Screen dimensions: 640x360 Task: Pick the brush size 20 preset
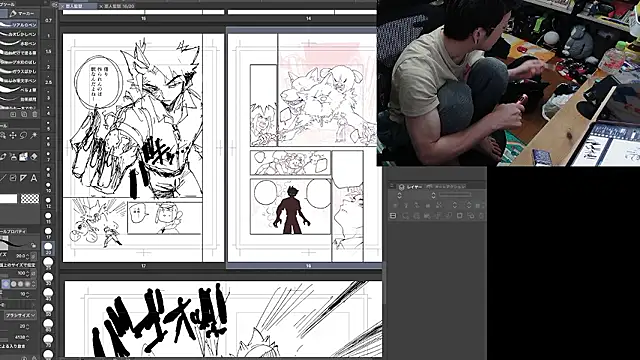(48, 248)
